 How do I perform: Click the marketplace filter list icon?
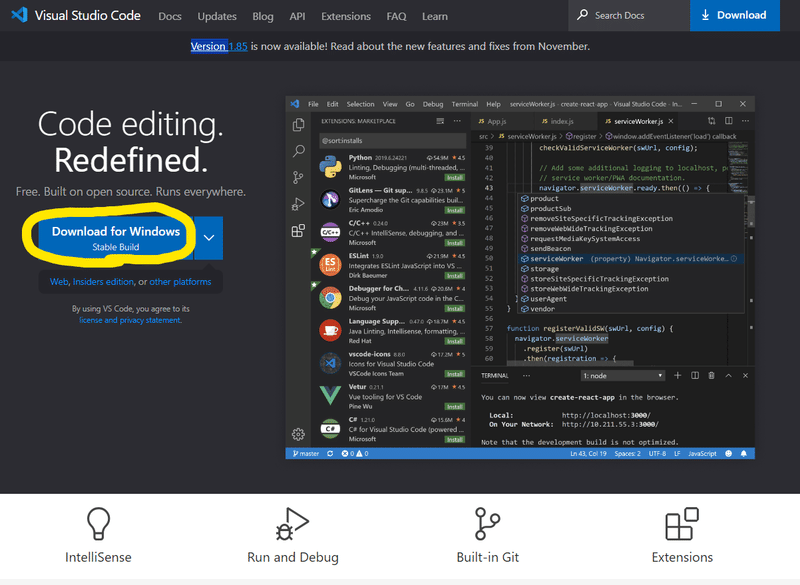point(440,121)
